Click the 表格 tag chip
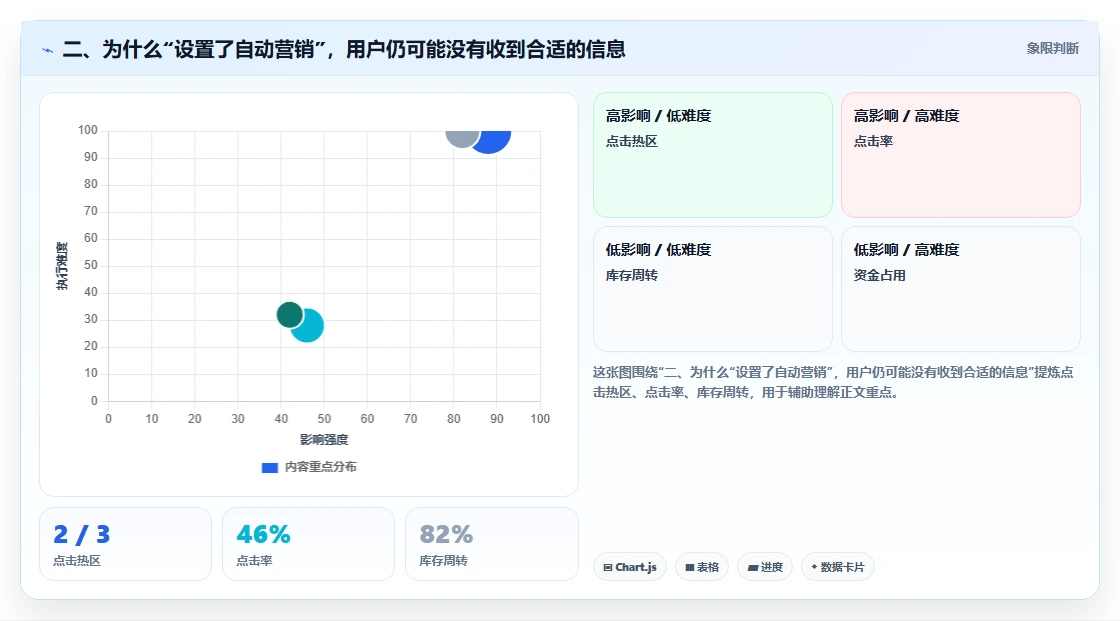The height and width of the screenshot is (621, 1120). pos(702,567)
